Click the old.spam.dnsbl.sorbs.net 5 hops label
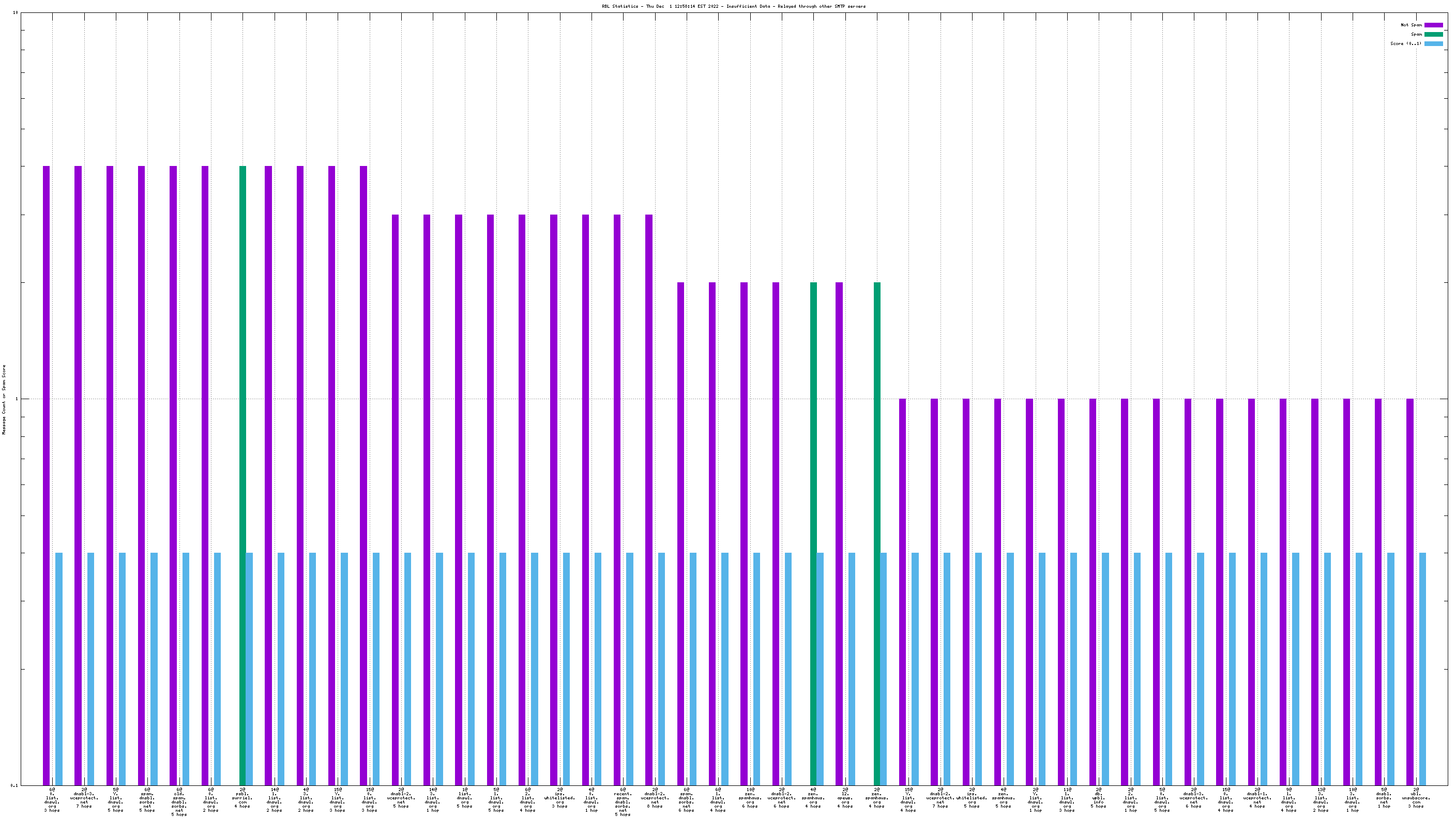Screen dimensions: 1456x819 [178, 801]
